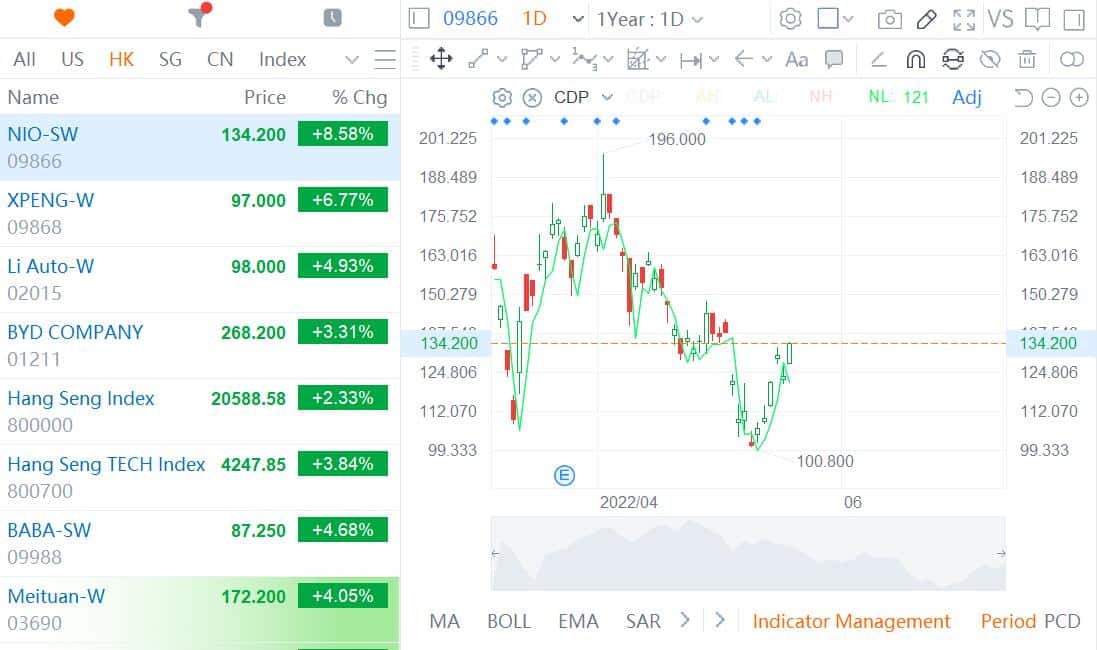1097x650 pixels.
Task: Open the market region dropdown chevron
Action: tap(351, 59)
